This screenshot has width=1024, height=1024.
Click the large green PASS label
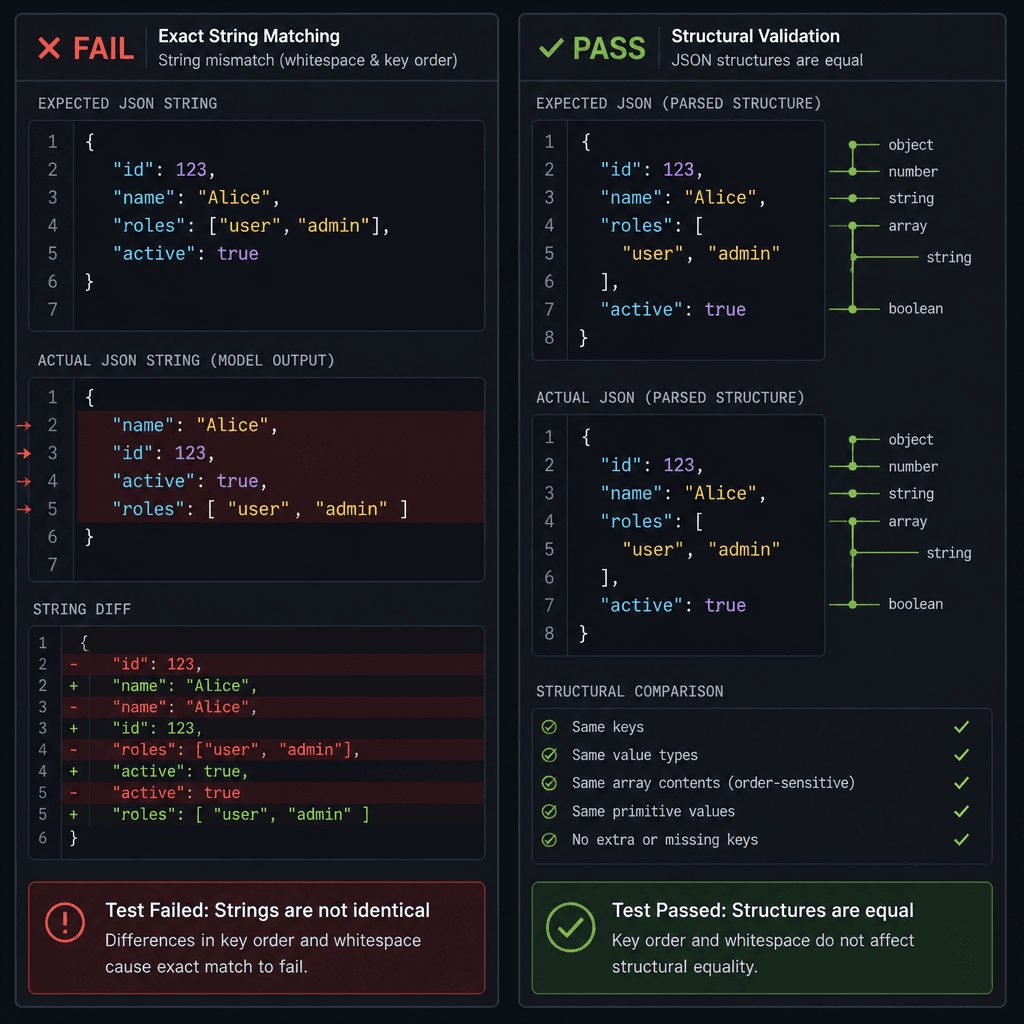pos(609,48)
